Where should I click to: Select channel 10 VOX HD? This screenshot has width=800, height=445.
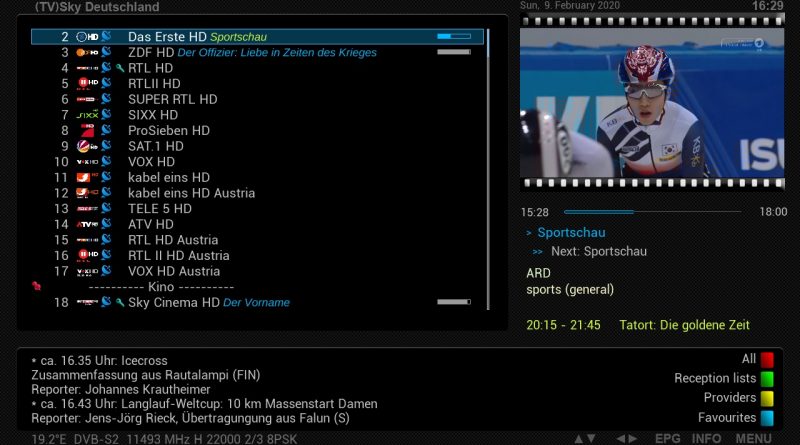(x=257, y=162)
